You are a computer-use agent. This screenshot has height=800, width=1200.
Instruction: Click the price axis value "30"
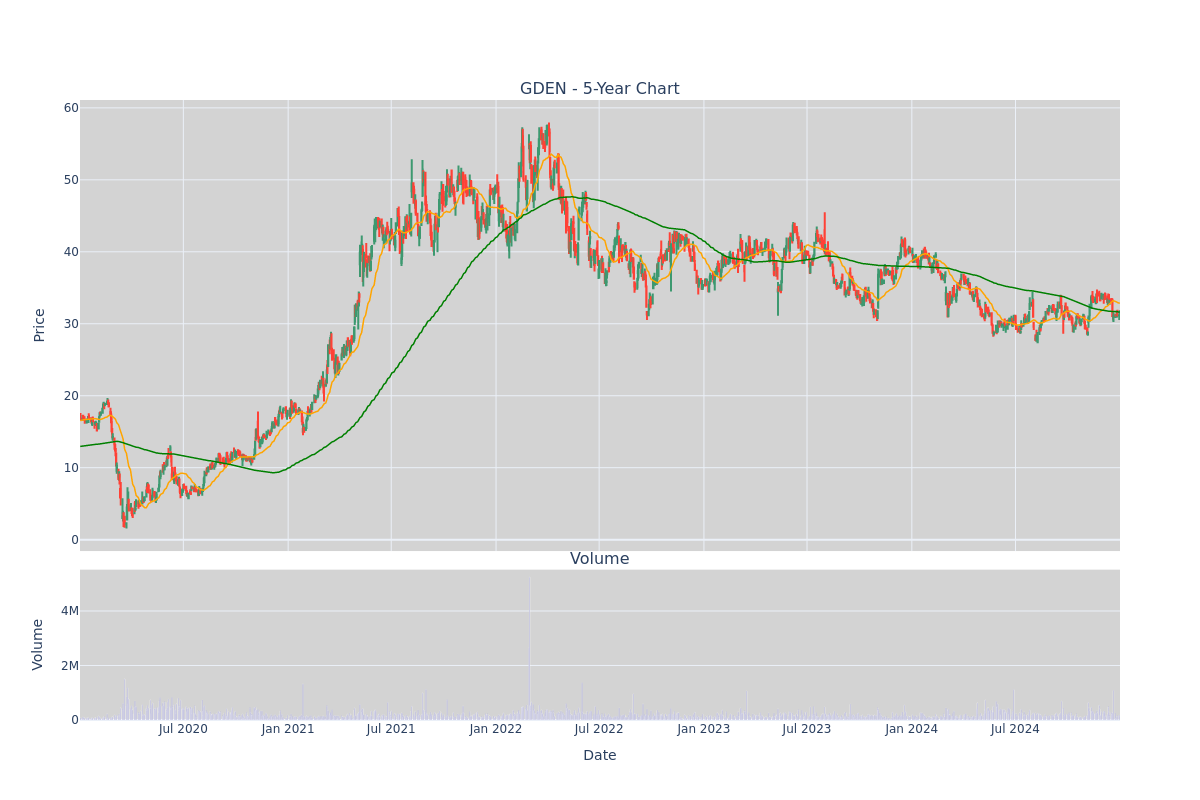pos(71,324)
